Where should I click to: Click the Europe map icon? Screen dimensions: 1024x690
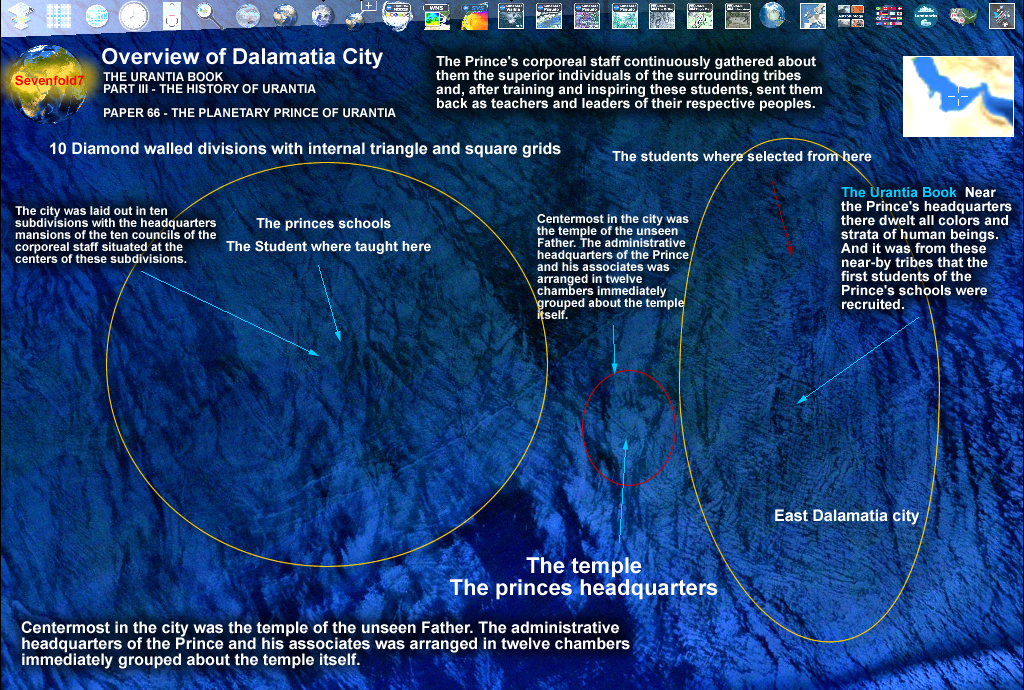tap(813, 16)
